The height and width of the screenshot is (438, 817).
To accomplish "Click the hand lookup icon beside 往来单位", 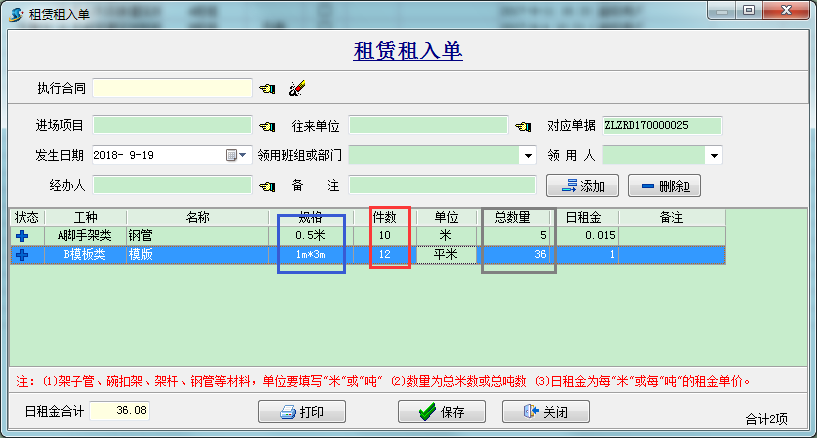I will pyautogui.click(x=523, y=126).
